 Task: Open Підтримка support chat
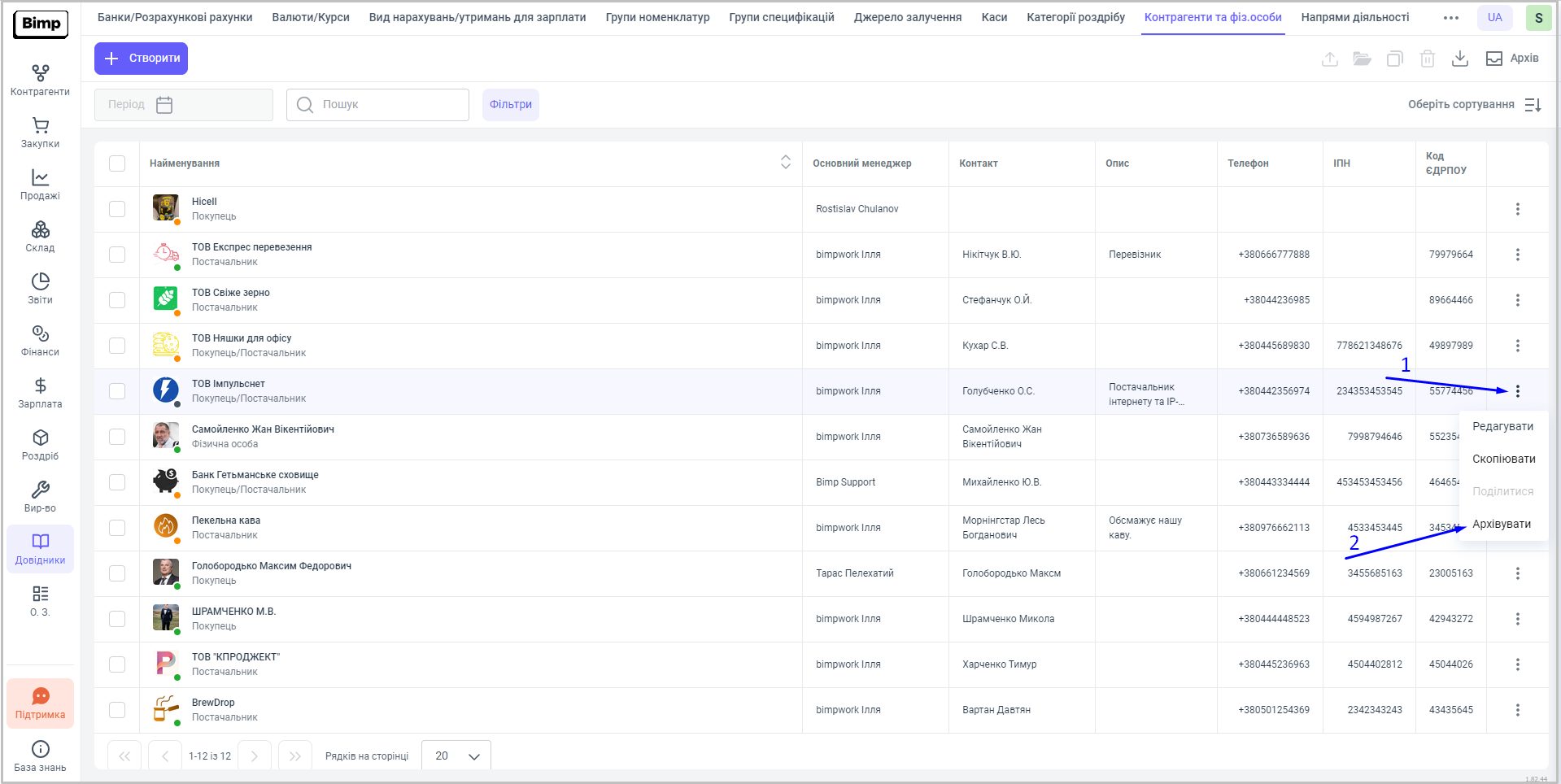click(40, 703)
